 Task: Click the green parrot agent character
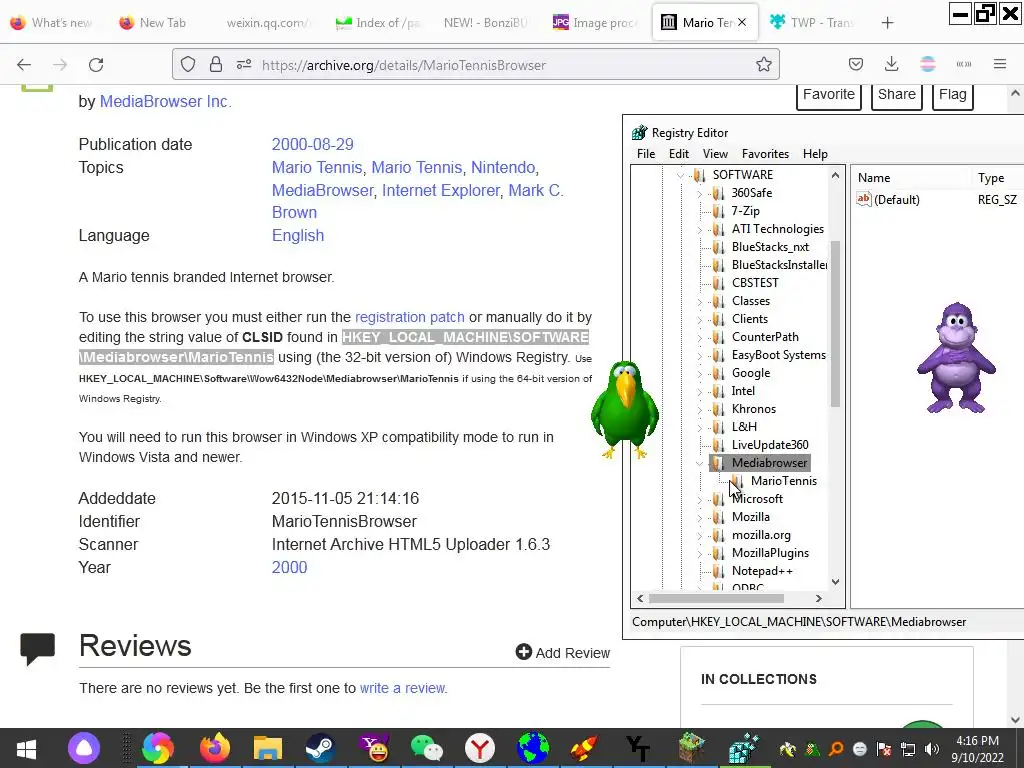625,410
